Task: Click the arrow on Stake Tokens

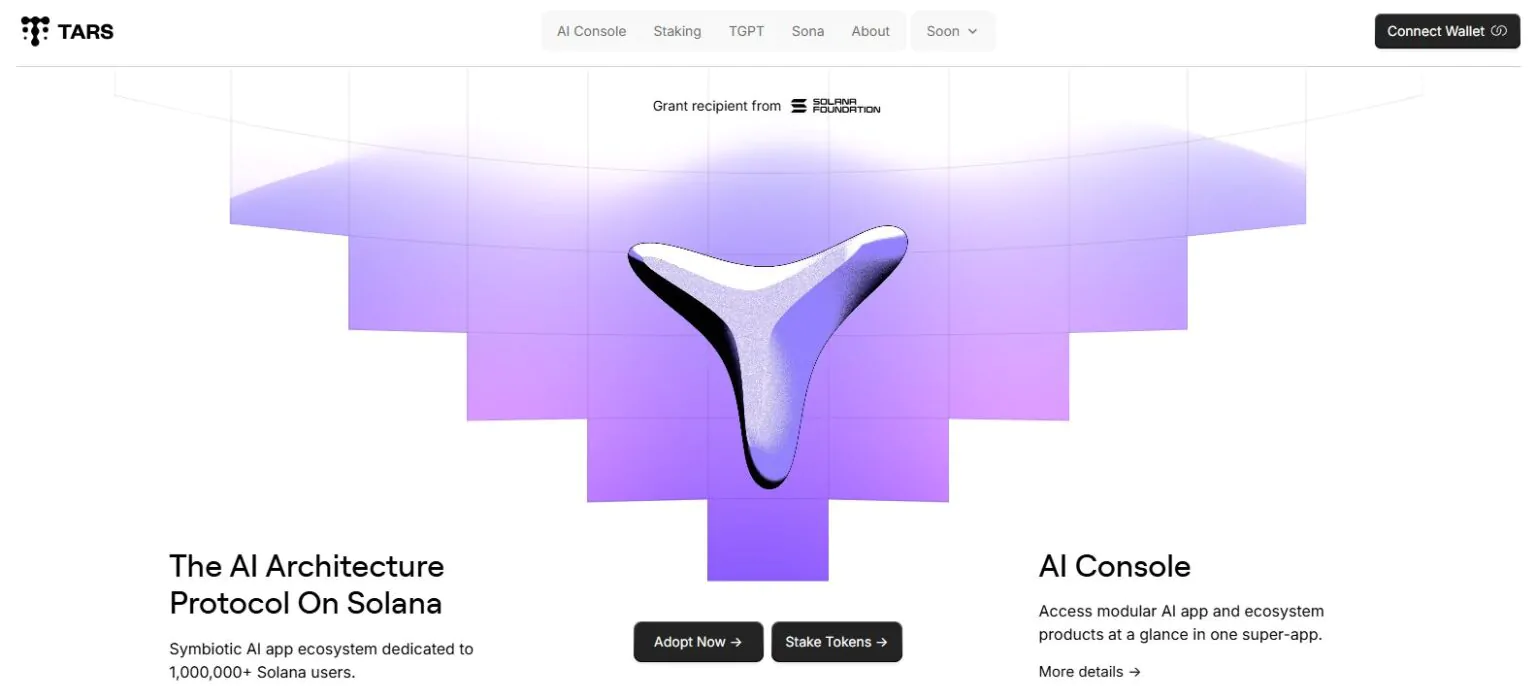Action: 881,642
